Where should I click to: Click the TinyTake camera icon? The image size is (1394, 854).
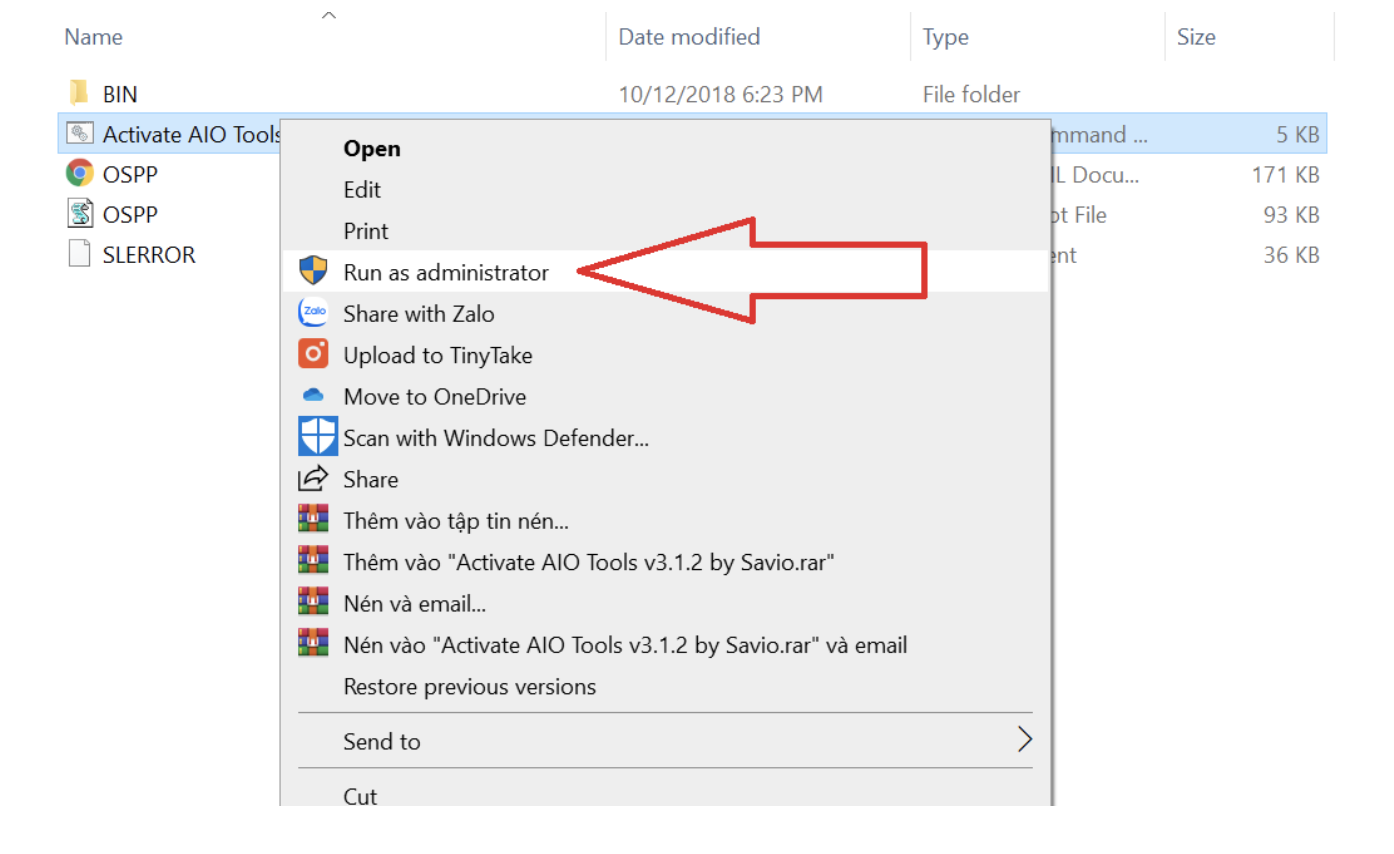[313, 354]
